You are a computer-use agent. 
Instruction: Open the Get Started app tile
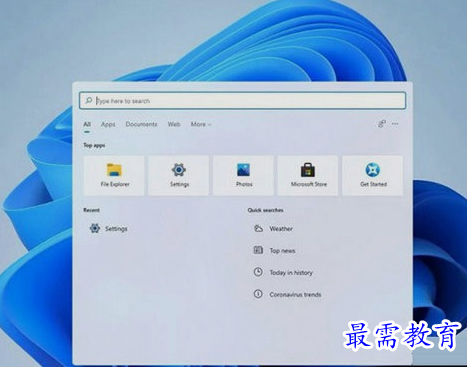(x=373, y=175)
